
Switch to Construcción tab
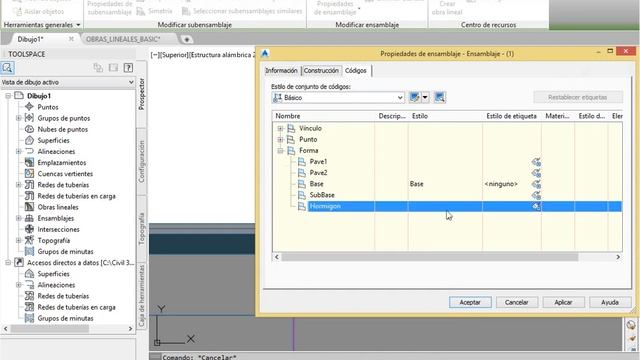click(x=321, y=71)
